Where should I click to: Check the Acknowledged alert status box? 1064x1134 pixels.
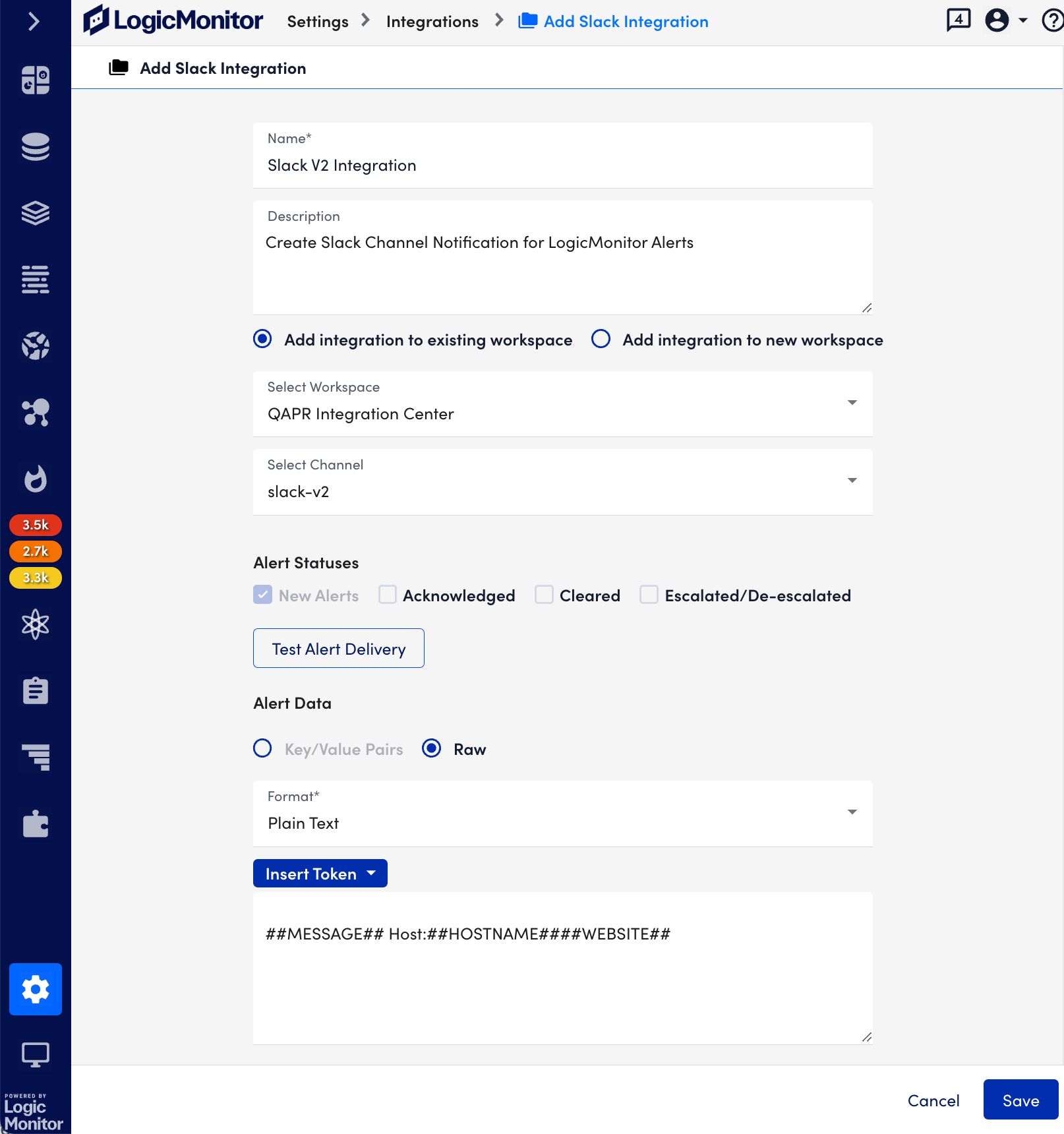click(x=388, y=595)
